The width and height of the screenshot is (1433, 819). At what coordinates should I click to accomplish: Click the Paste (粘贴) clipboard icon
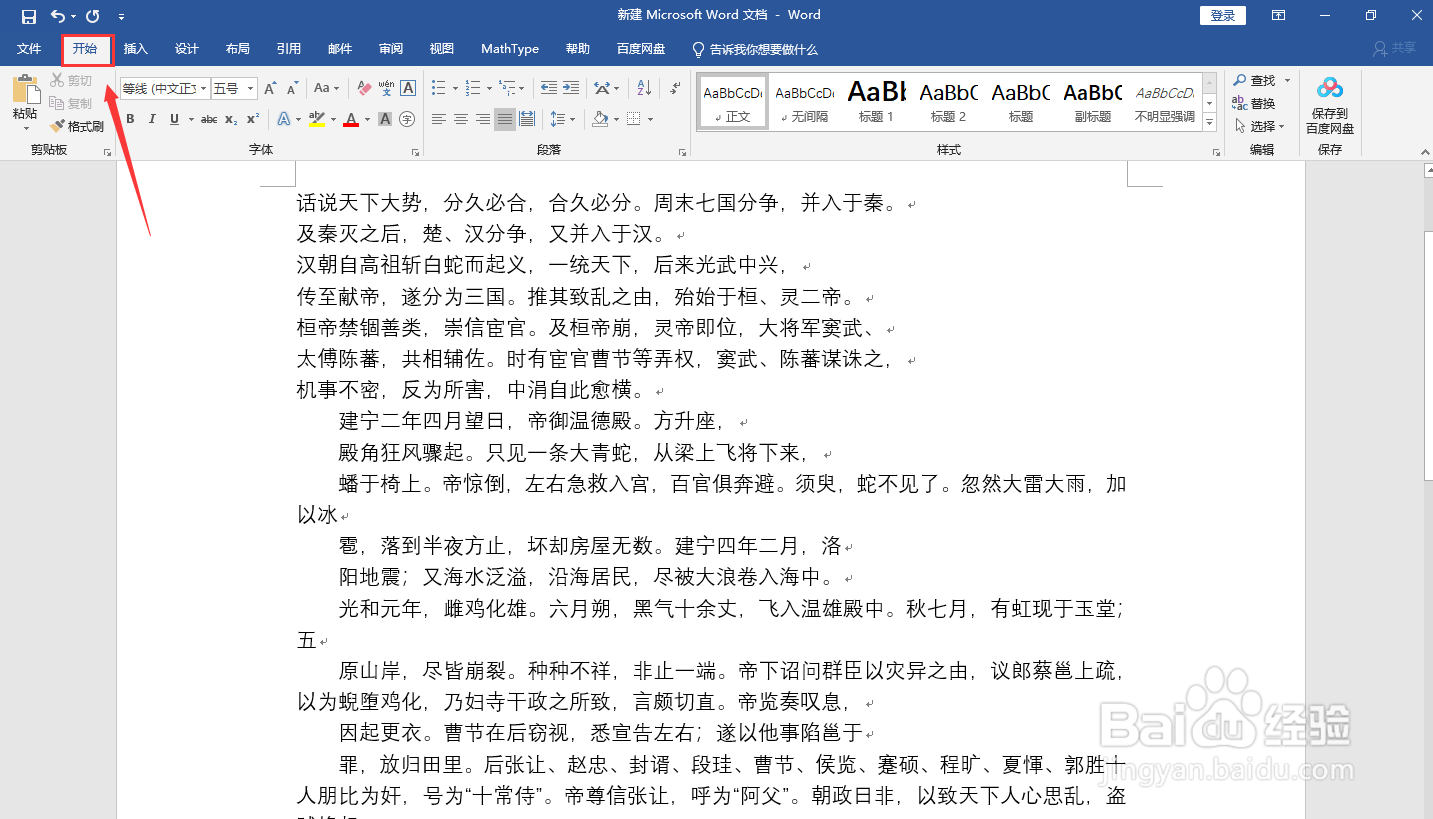pos(25,89)
